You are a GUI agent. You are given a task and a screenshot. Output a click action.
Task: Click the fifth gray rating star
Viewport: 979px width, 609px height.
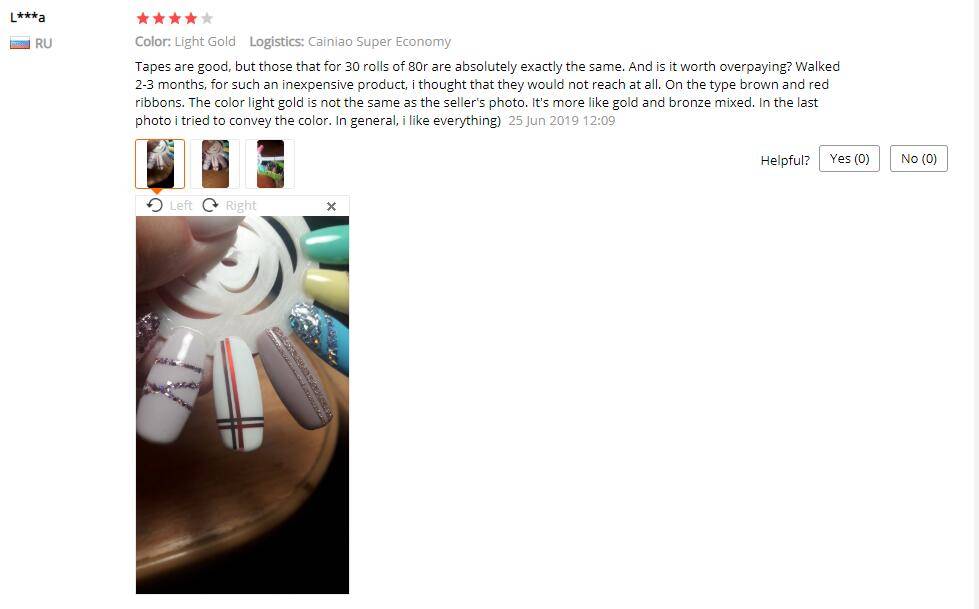(x=207, y=18)
